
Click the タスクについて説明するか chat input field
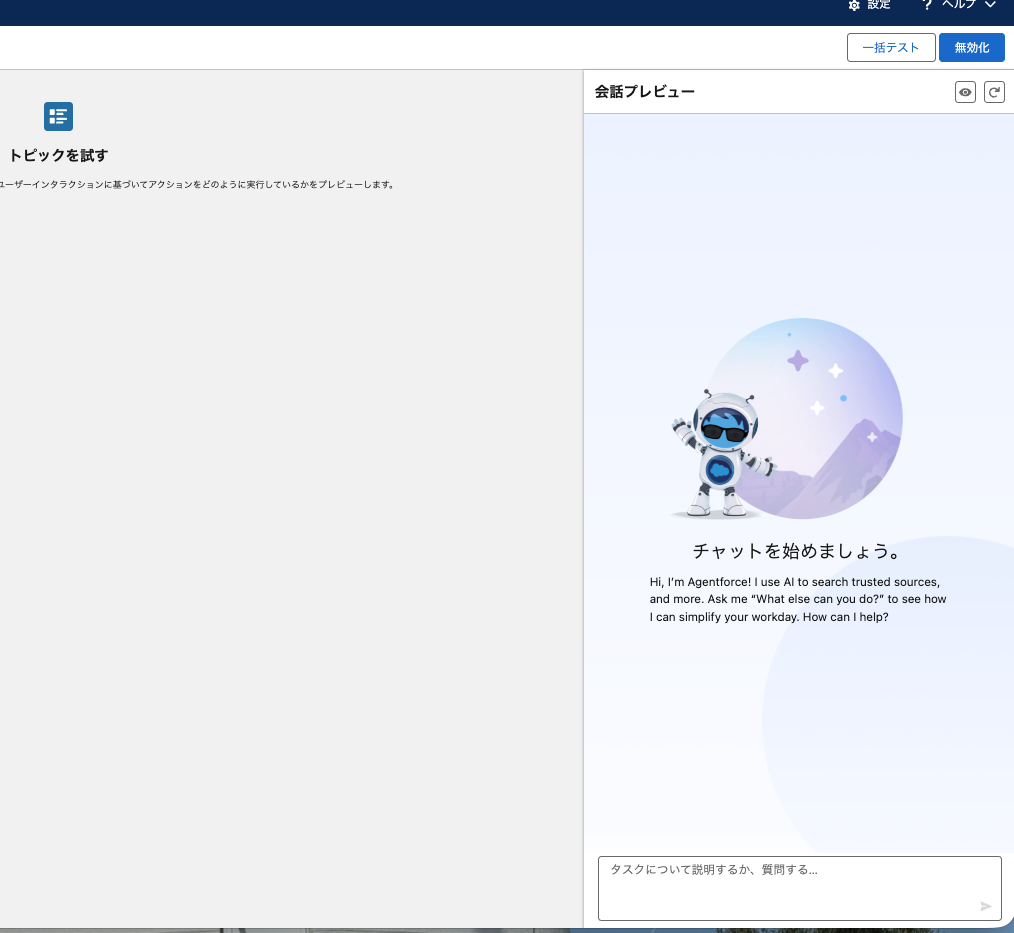[x=799, y=888]
